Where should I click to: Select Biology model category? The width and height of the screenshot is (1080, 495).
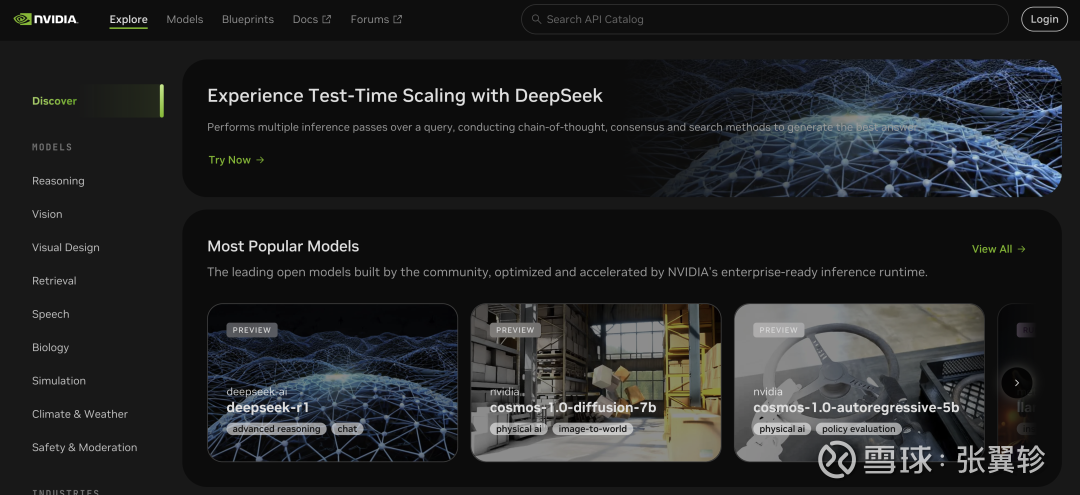(x=50, y=348)
